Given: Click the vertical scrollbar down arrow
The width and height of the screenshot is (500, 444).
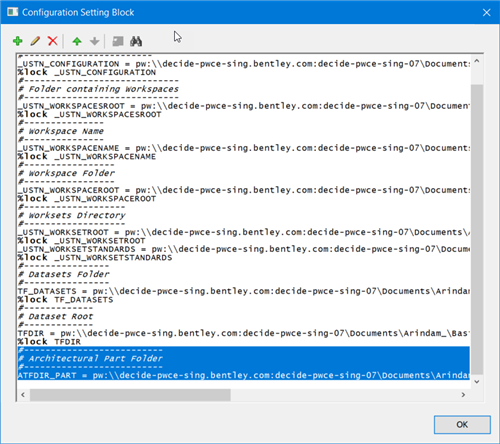Looking at the screenshot, I should click(x=477, y=382).
